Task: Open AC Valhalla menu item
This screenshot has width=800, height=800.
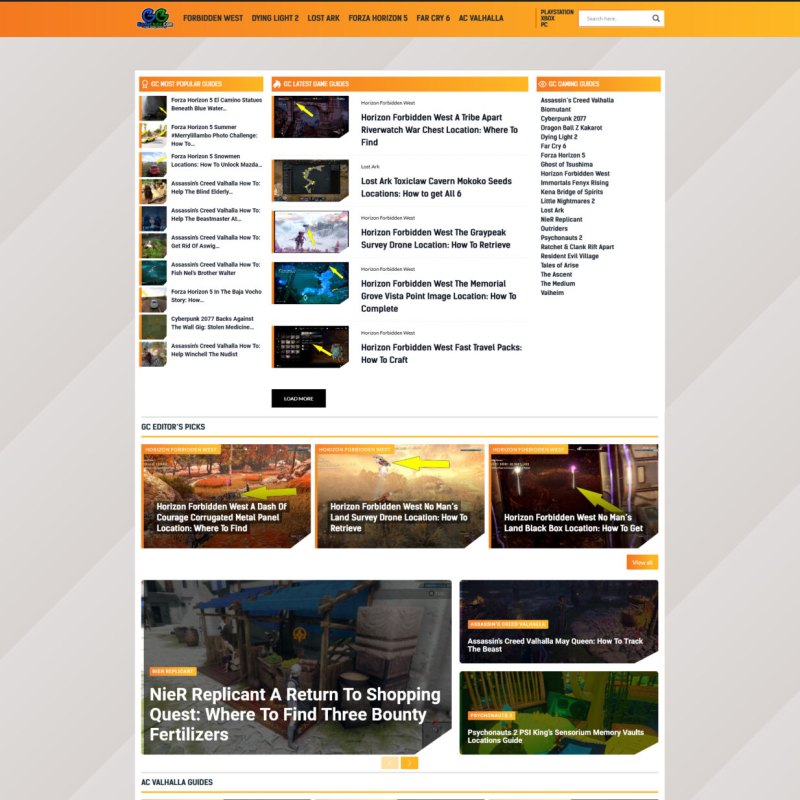Action: [481, 18]
